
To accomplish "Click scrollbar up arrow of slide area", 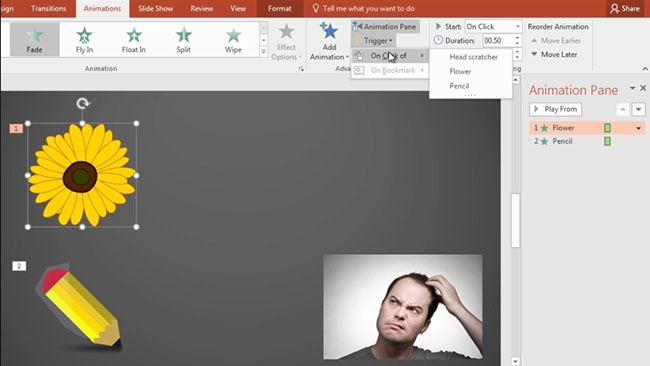I will tap(515, 80).
